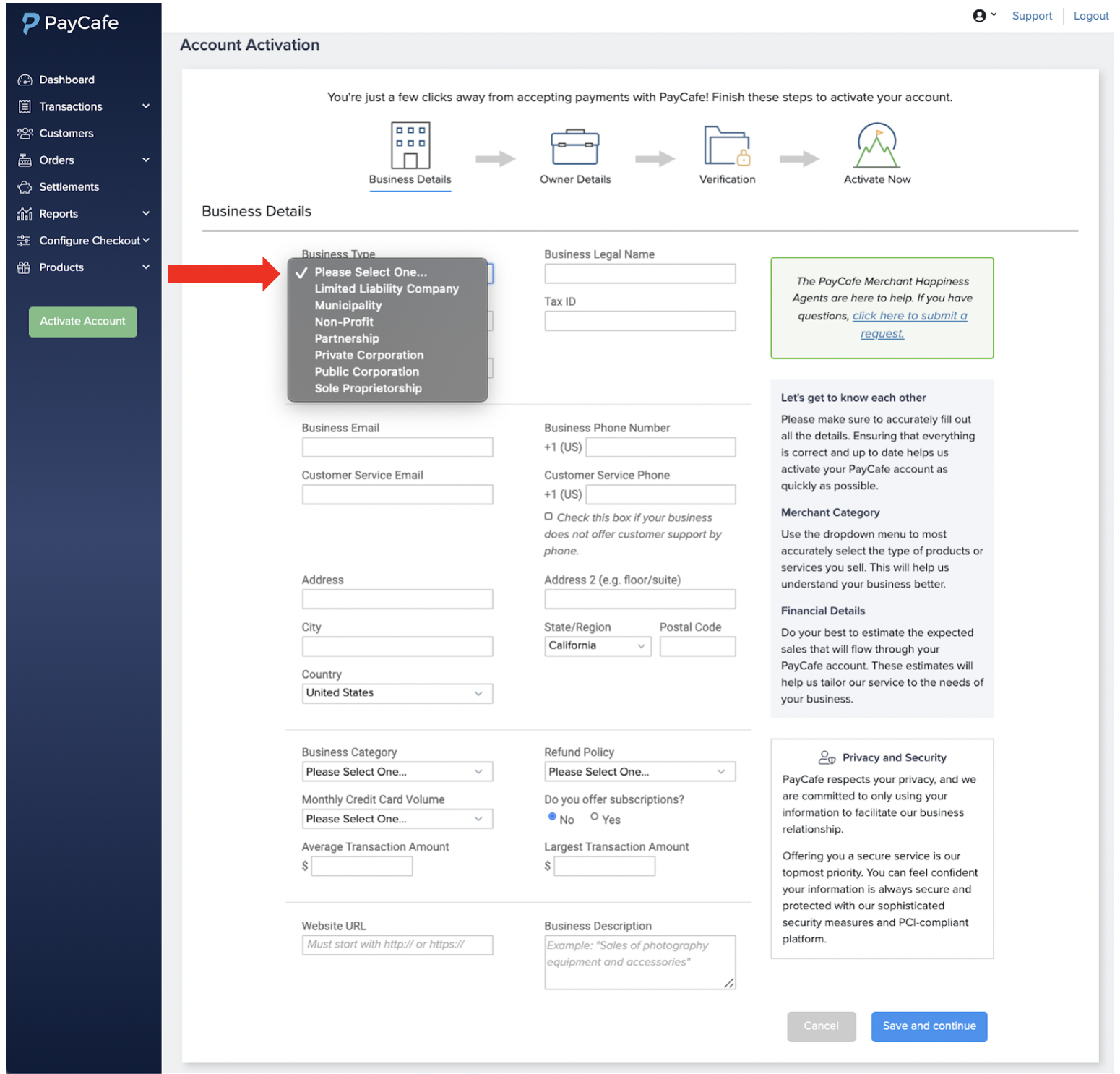This screenshot has width=1120, height=1074.
Task: Select No for offering subscriptions
Action: coord(552,817)
